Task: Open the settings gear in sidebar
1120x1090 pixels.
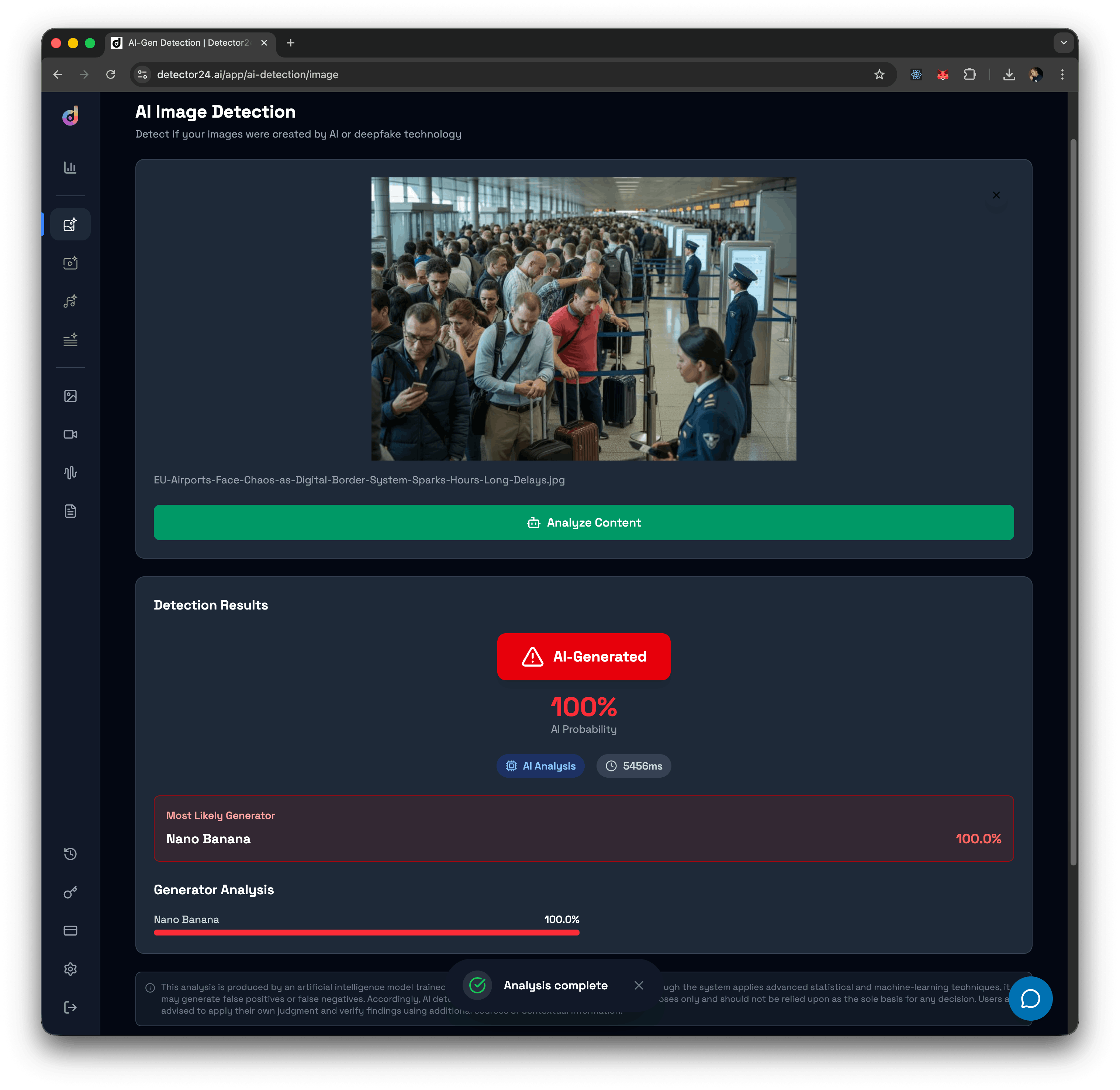Action: pyautogui.click(x=70, y=969)
